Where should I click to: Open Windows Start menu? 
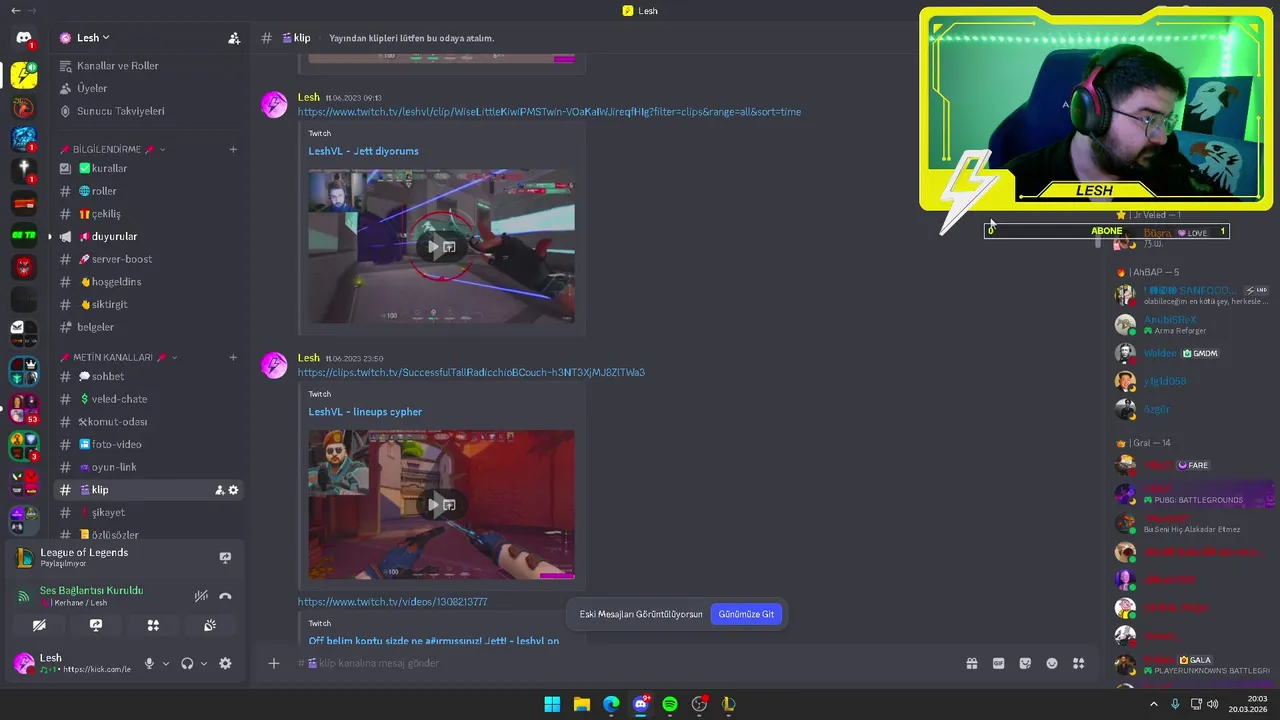pyautogui.click(x=552, y=704)
